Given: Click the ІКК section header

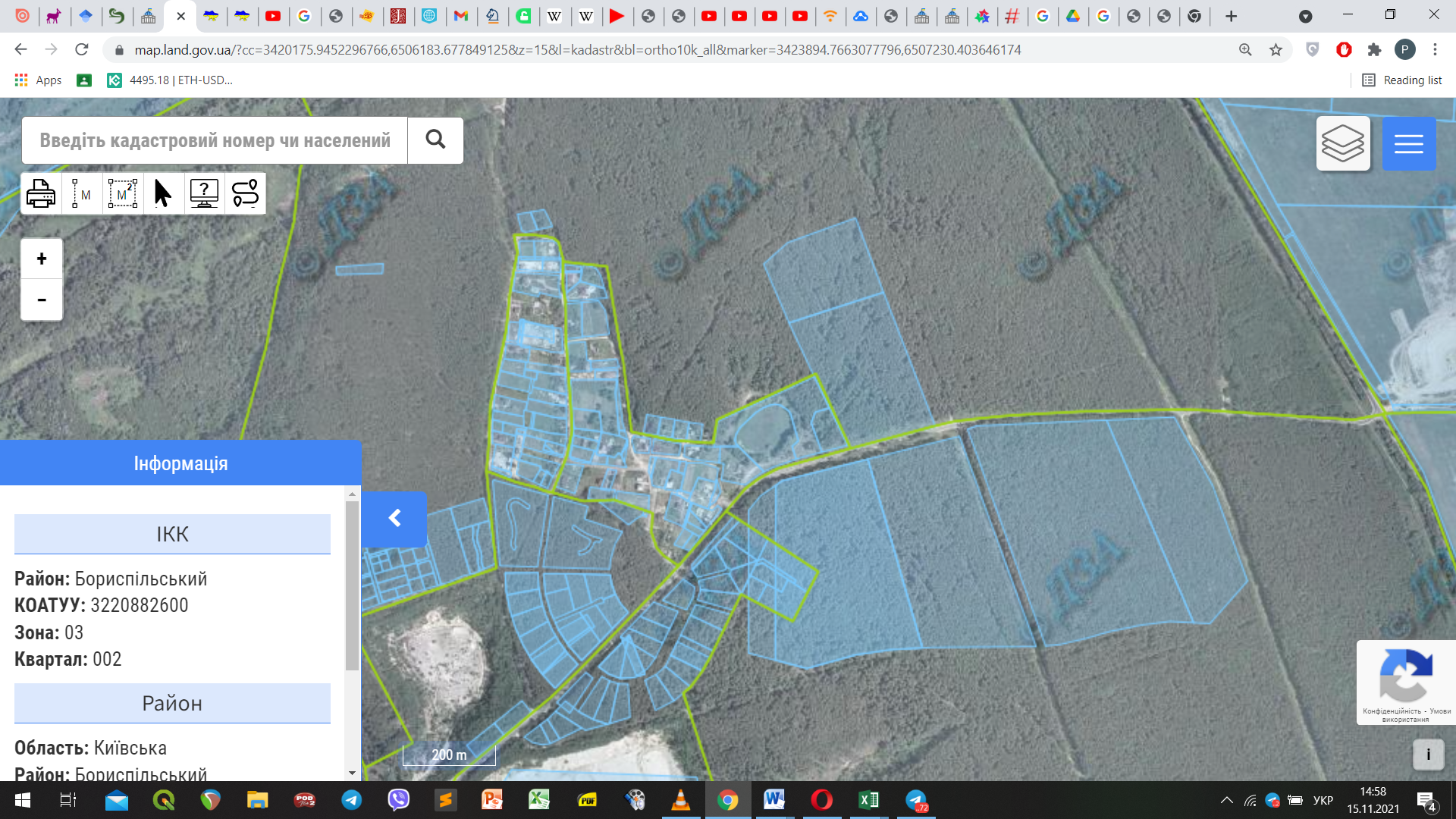Looking at the screenshot, I should (x=172, y=534).
